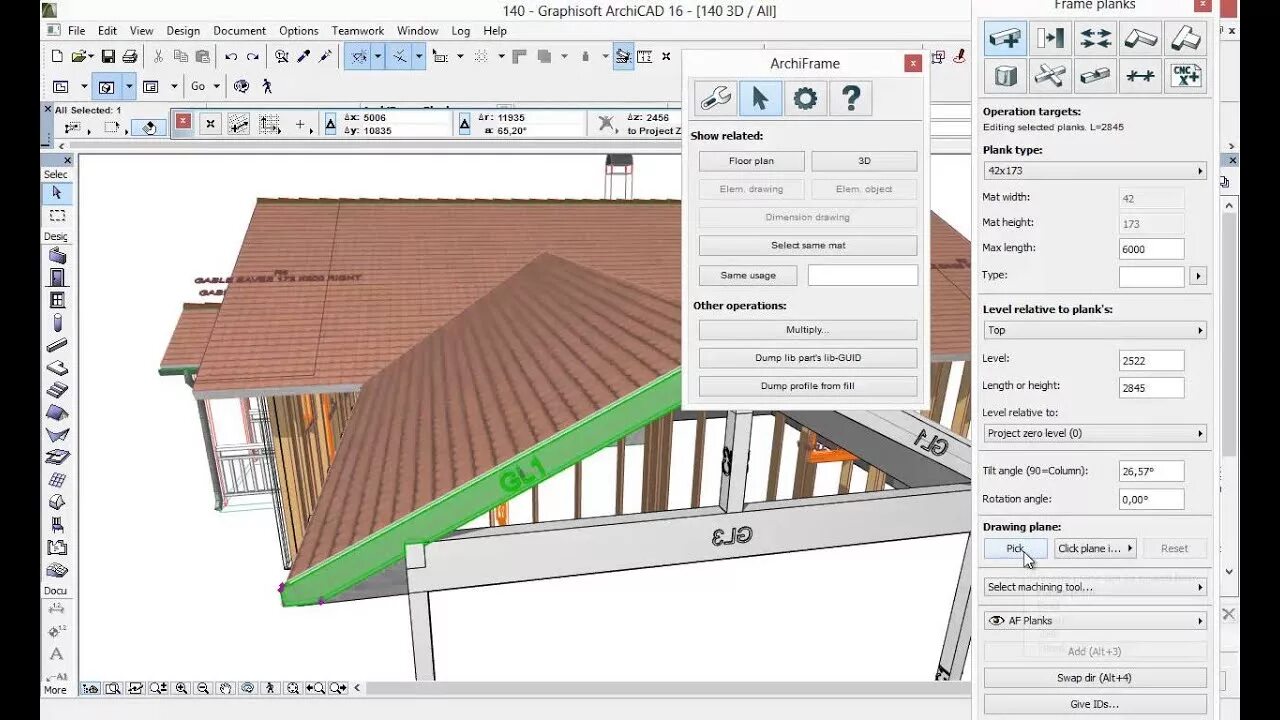Open ArchiFrame gear settings tab
The image size is (1280, 720).
coord(805,98)
